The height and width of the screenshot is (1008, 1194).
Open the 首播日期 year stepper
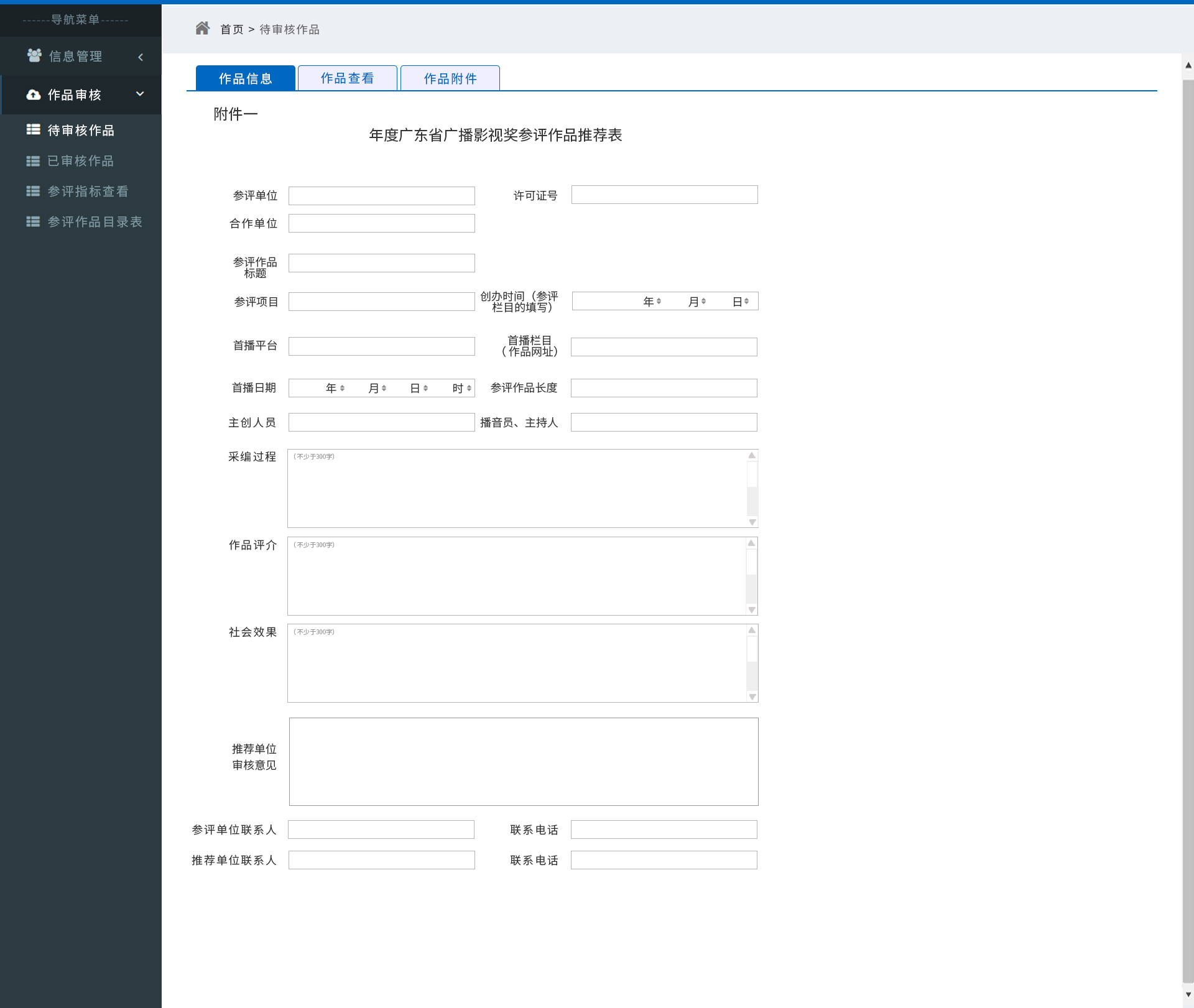pos(342,388)
